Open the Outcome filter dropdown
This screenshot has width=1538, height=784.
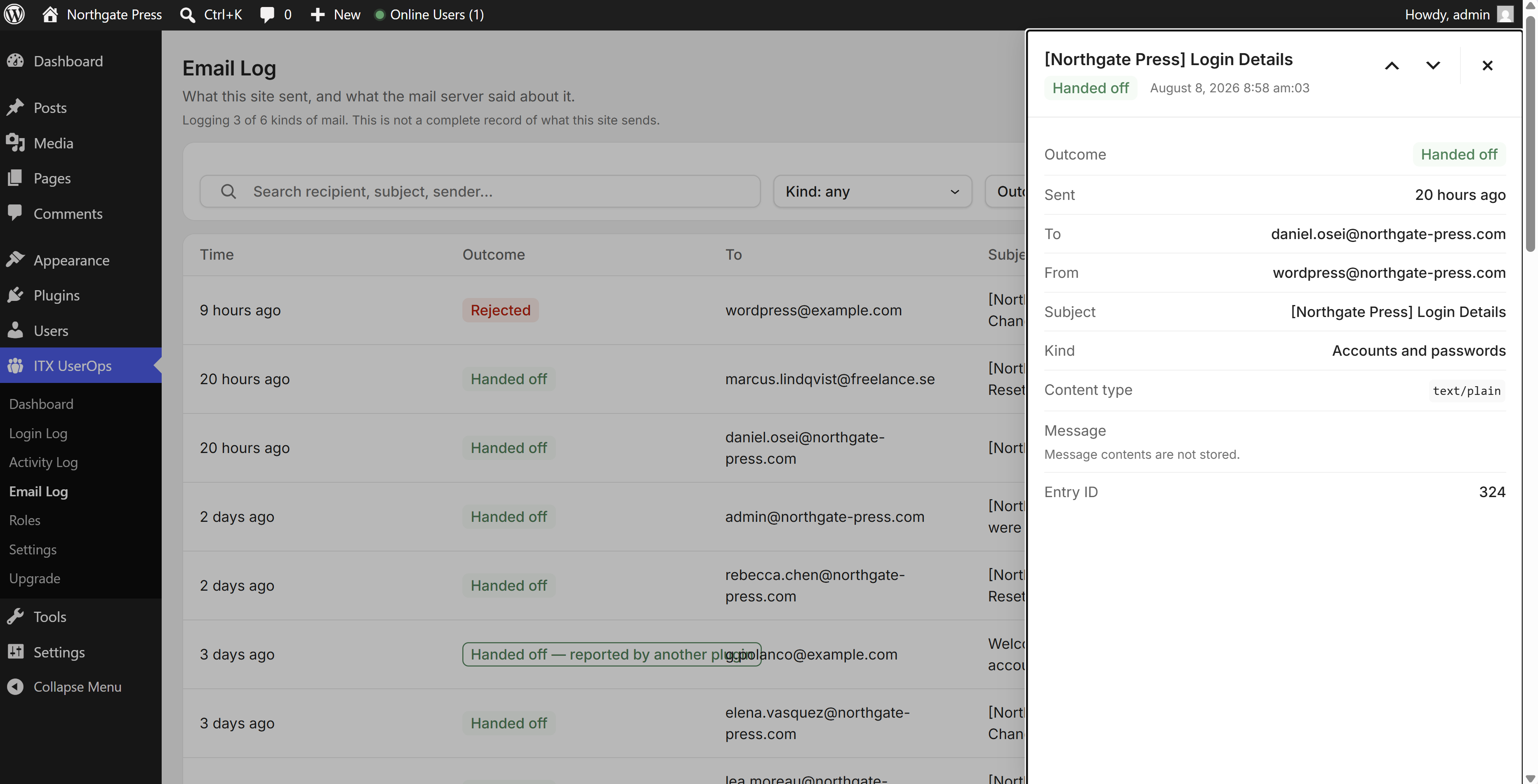1006,192
